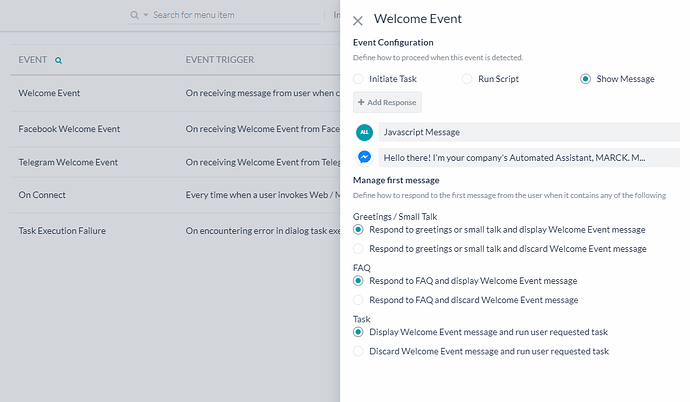Screen dimensions: 690x402
Task: Choose respond to FAQ and display Welcome message
Action: [x=359, y=281]
